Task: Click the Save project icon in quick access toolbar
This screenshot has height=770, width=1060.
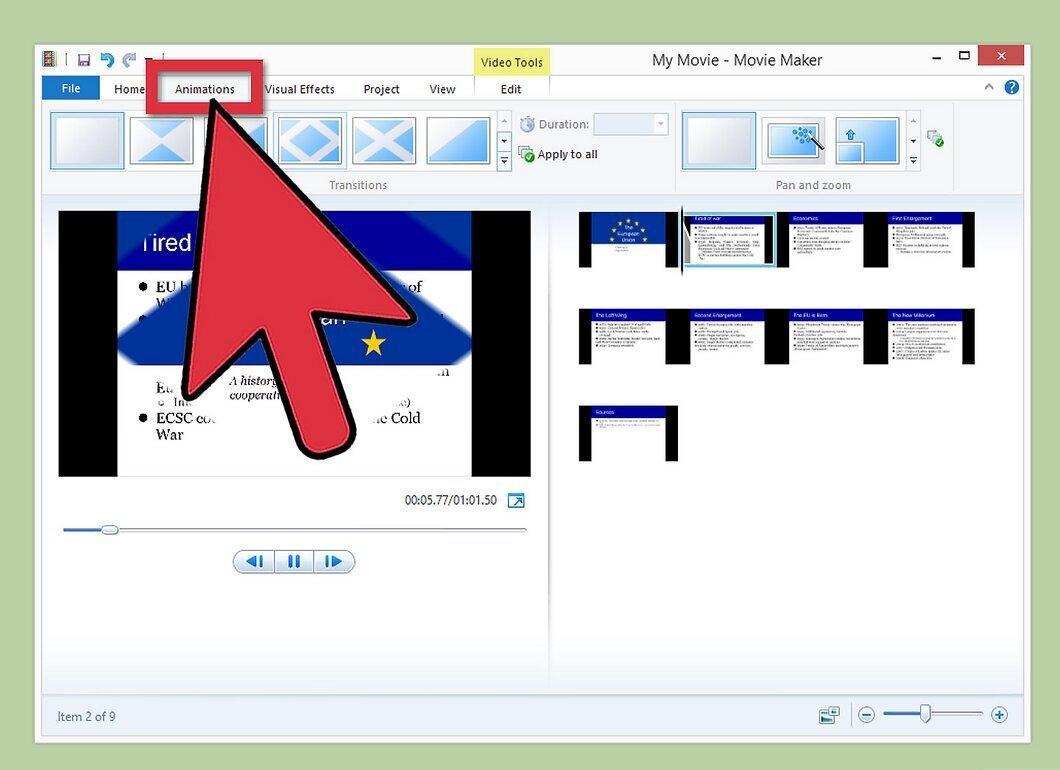Action: (84, 60)
